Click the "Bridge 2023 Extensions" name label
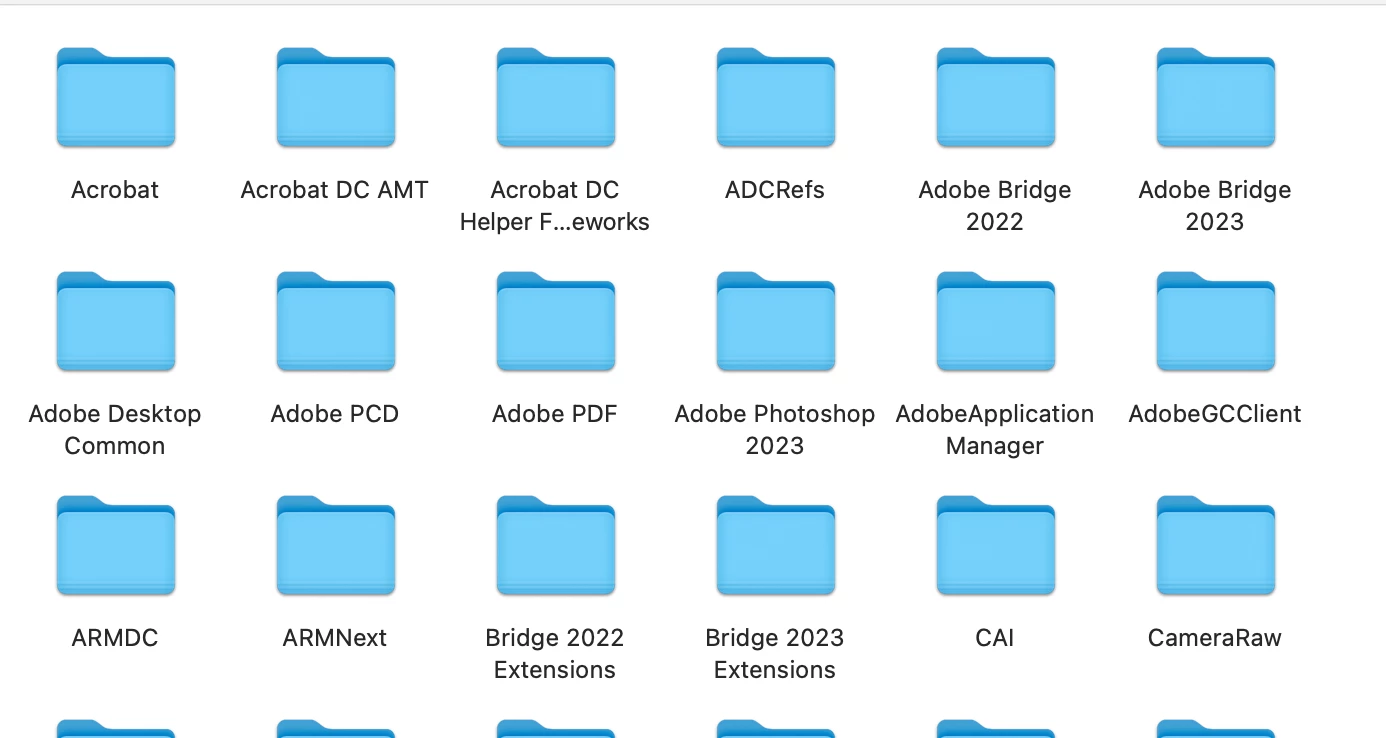 click(x=775, y=654)
